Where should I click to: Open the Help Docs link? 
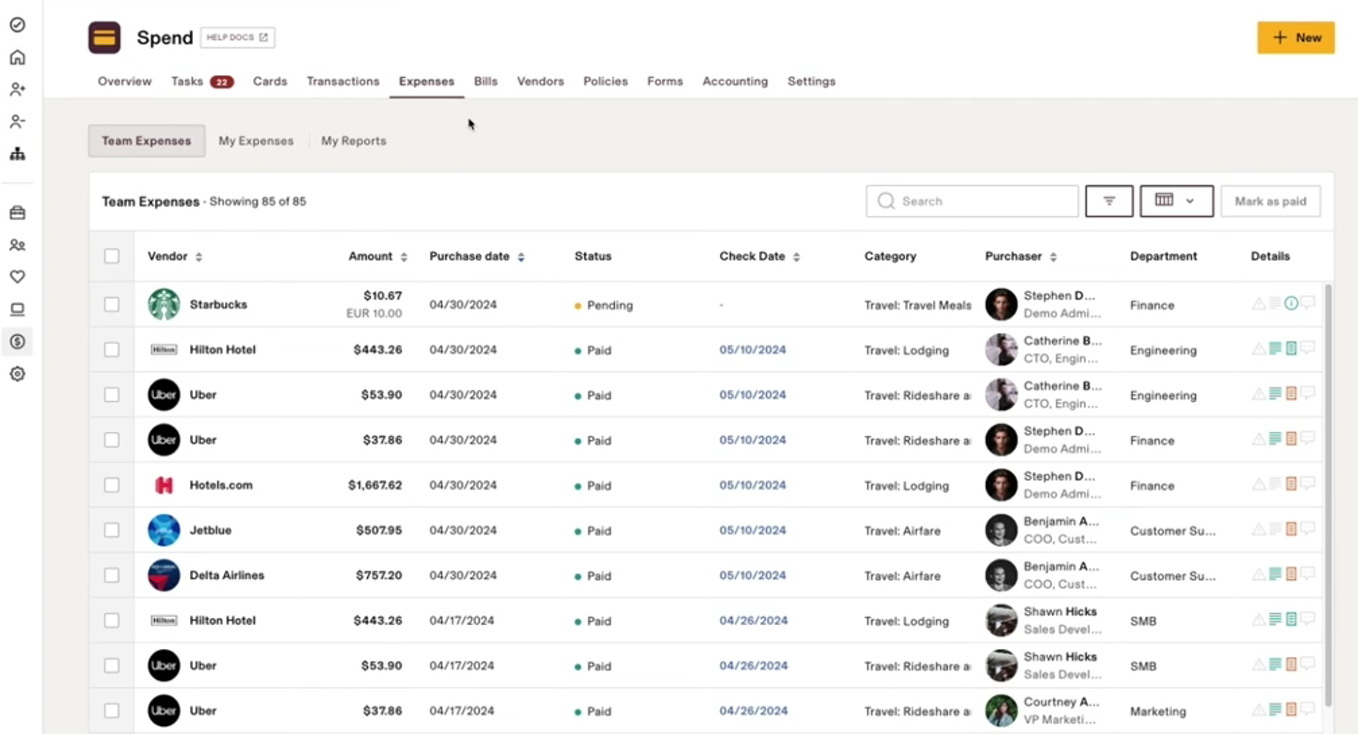237,38
